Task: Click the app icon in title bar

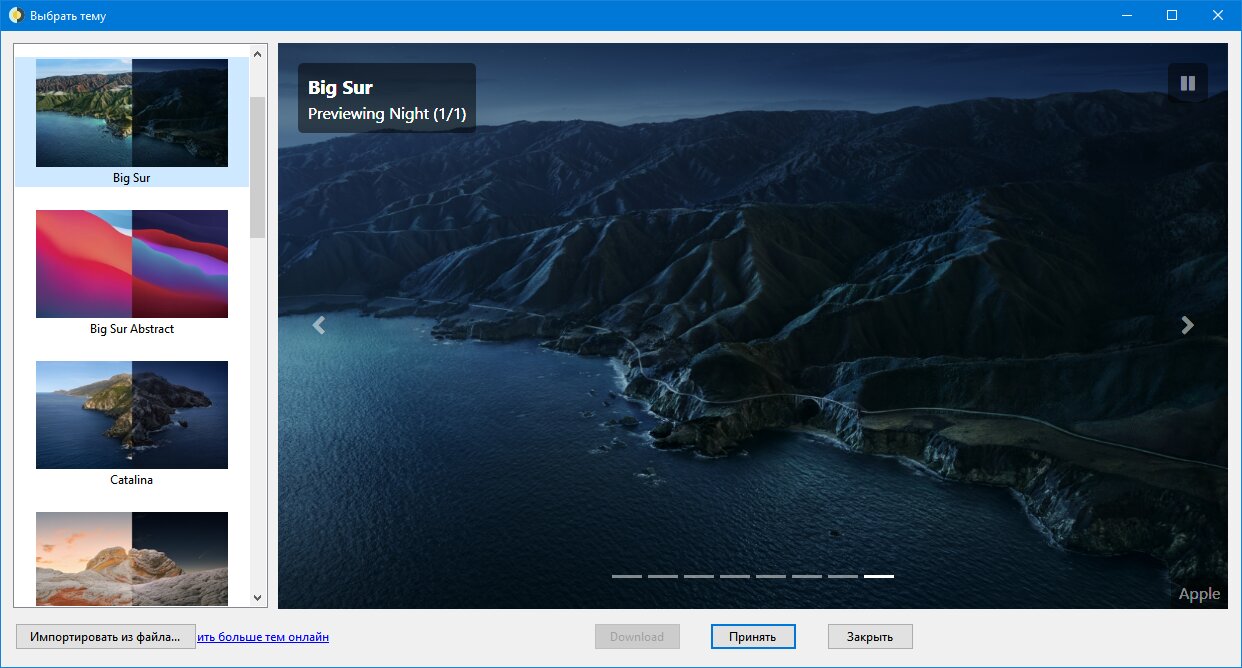Action: tap(16, 16)
